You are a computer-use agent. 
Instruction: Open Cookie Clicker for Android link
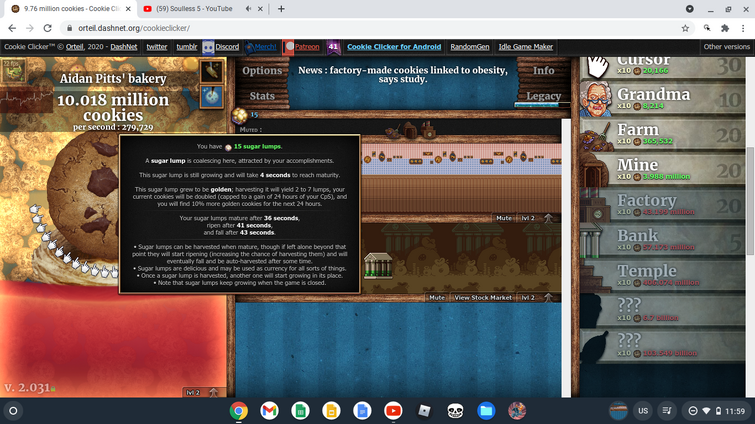(394, 47)
